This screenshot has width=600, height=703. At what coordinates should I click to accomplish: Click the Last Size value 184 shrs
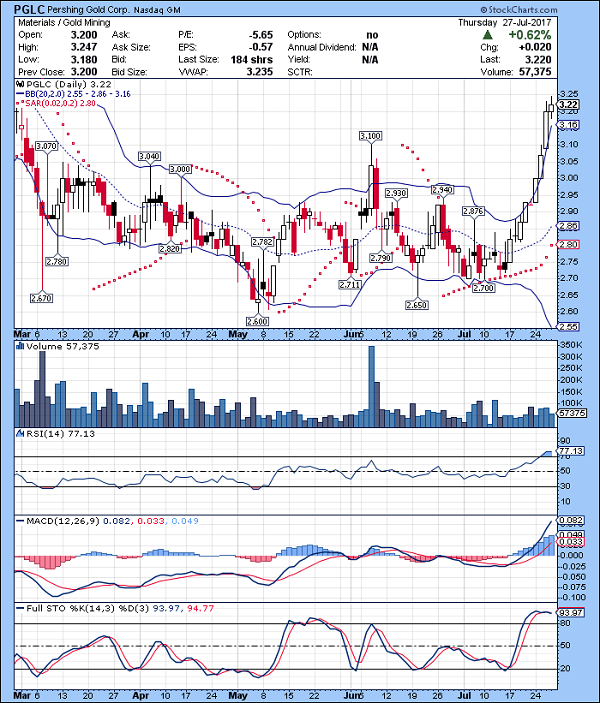[252, 60]
